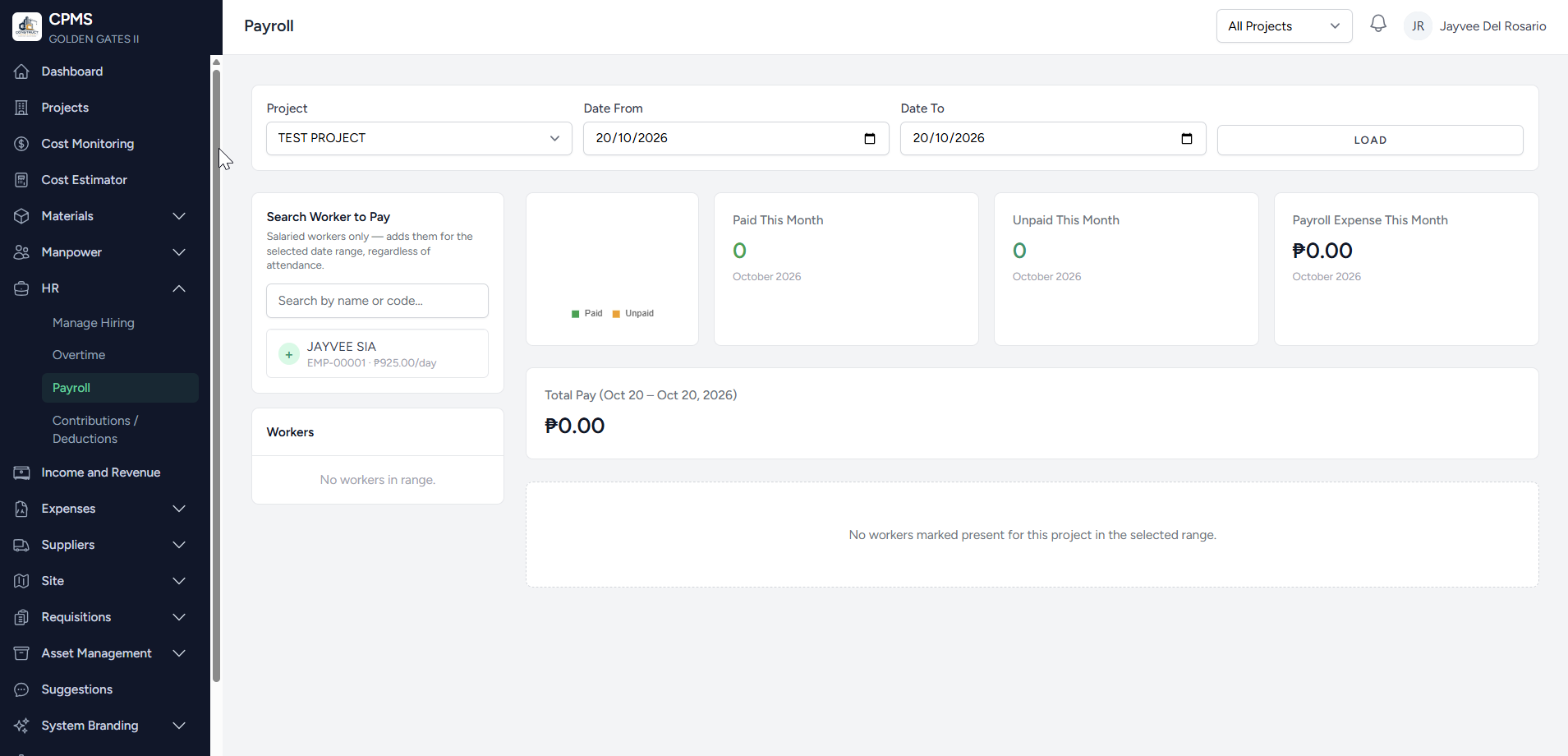Click the Total Pay ₱0.00 amount
The height and width of the screenshot is (756, 1568).
point(574,426)
